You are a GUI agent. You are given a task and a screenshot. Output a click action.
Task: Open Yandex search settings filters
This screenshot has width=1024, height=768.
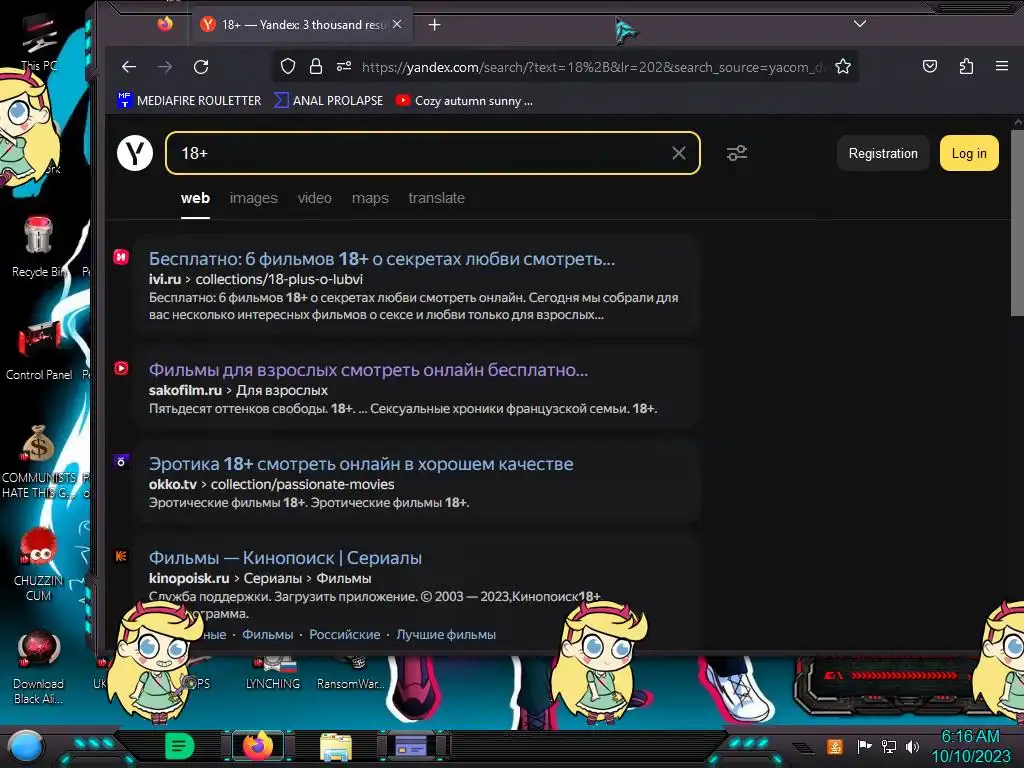(737, 153)
